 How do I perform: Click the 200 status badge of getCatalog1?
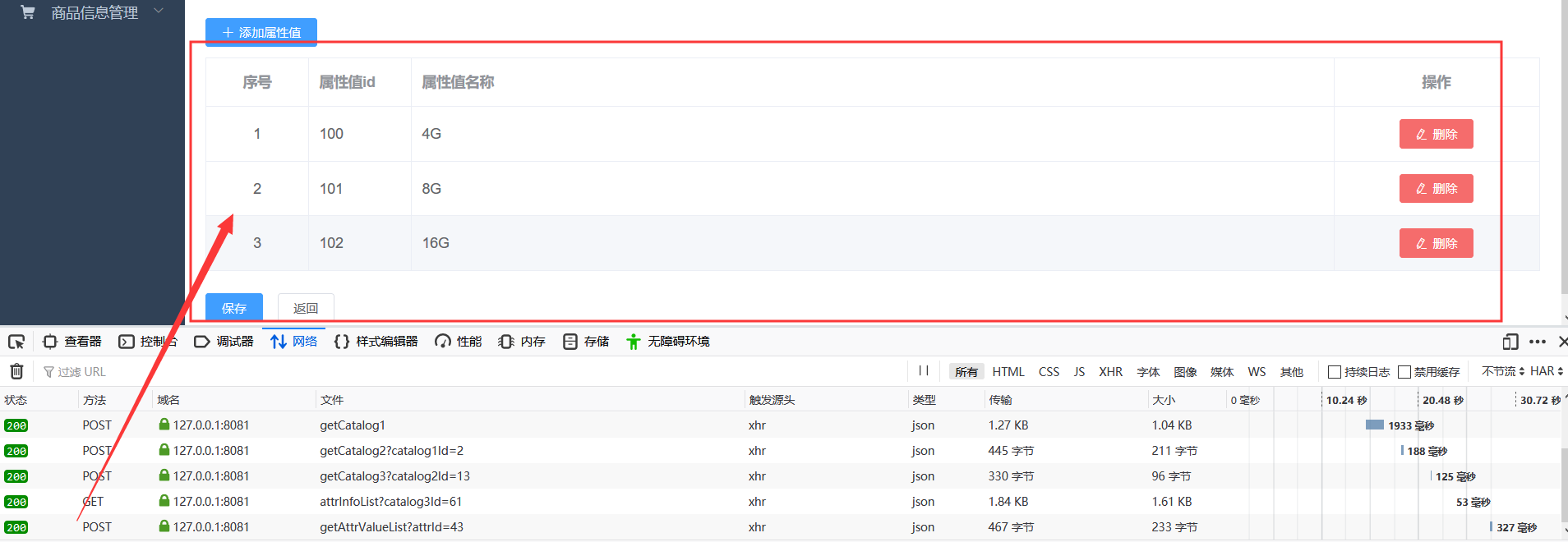coord(16,425)
